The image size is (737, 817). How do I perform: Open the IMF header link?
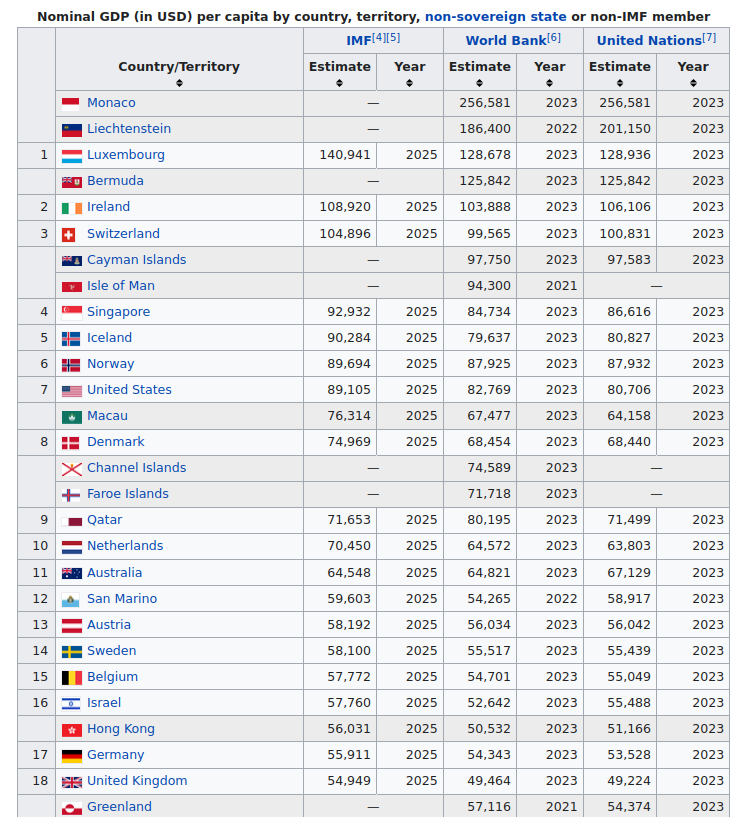pos(359,41)
